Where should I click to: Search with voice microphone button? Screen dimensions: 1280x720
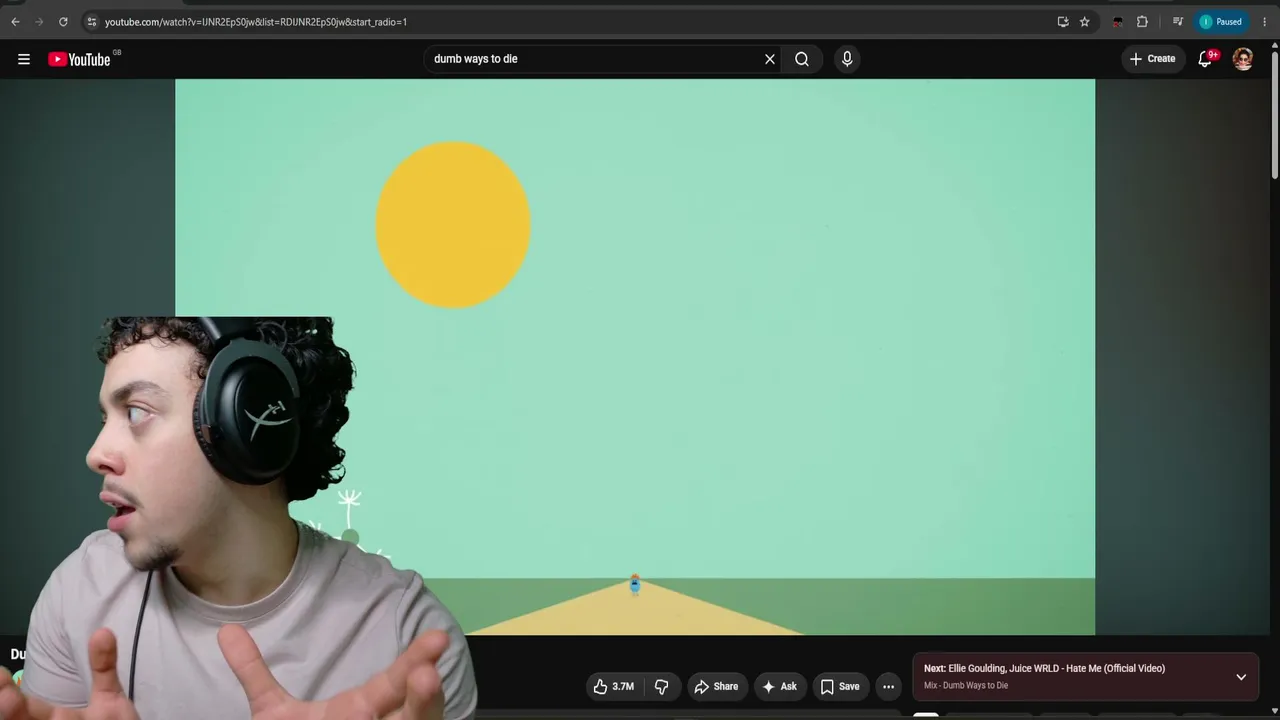pyautogui.click(x=847, y=59)
